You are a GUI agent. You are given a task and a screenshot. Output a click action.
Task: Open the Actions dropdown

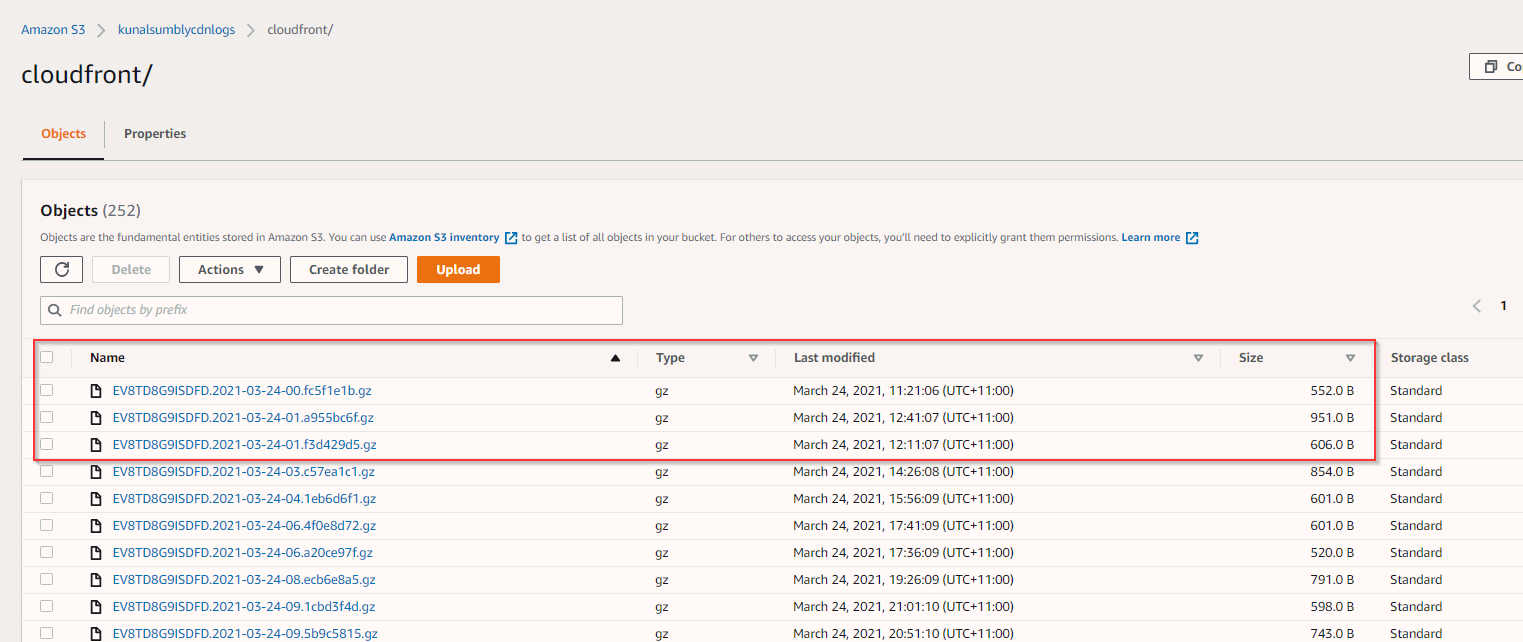click(229, 269)
